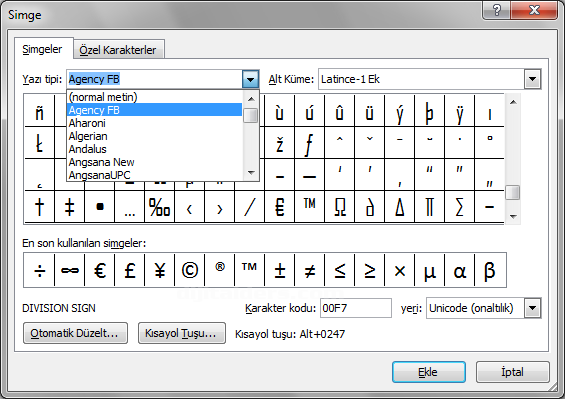565x399 pixels.
Task: Pick Angsana New from the font list
Action: [155, 162]
